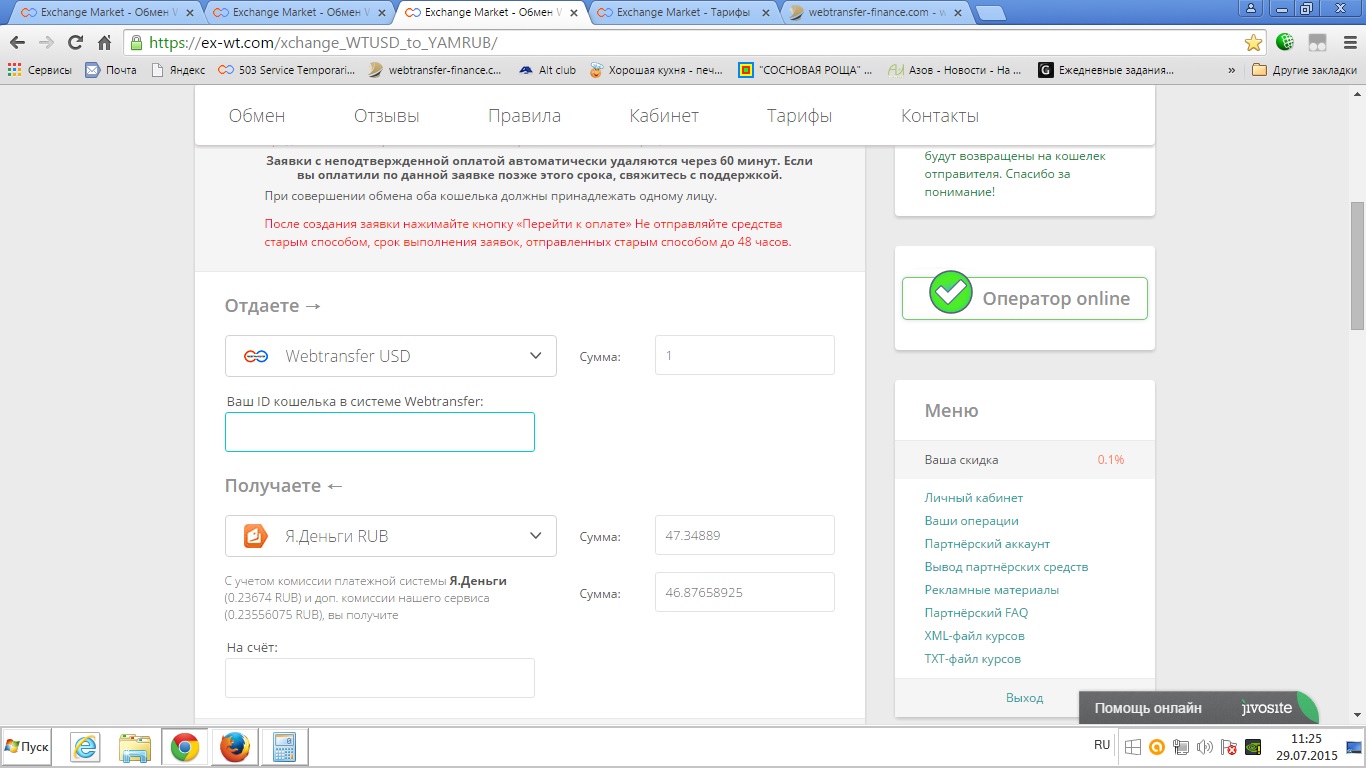The height and width of the screenshot is (768, 1366).
Task: Click the Webtransfer wallet ID input field
Action: [380, 432]
